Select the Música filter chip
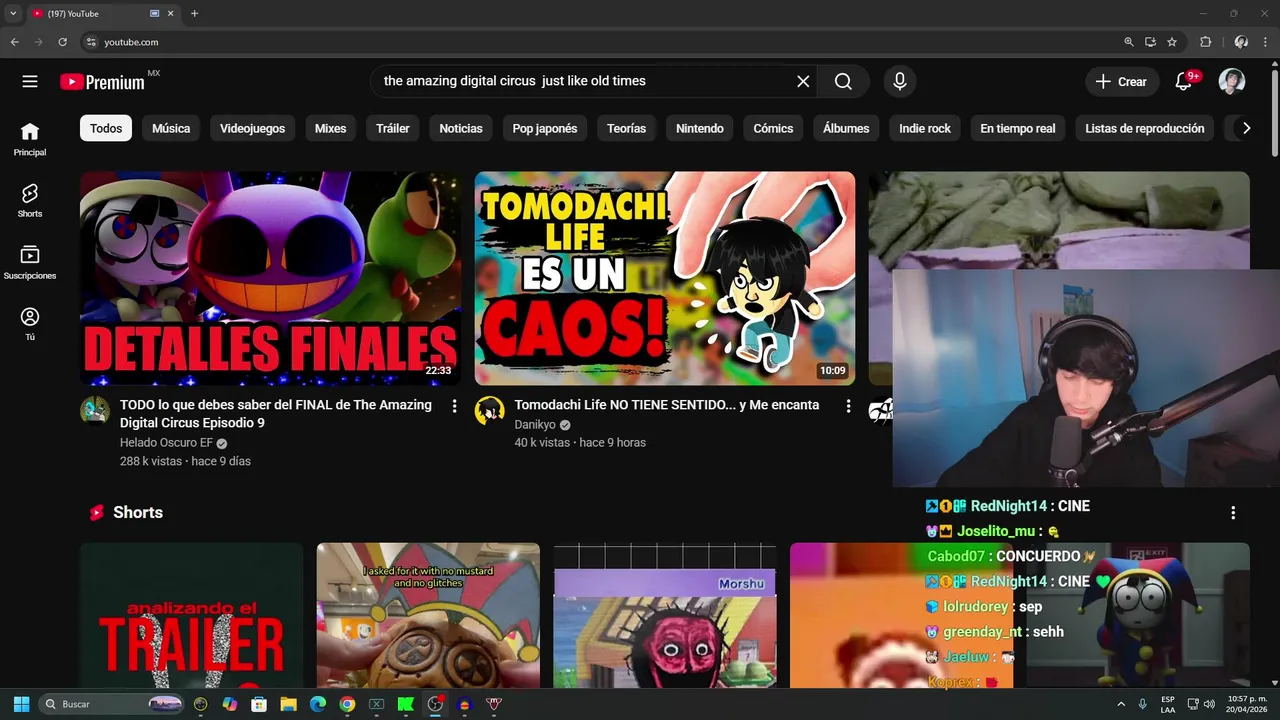This screenshot has height=720, width=1280. [171, 128]
